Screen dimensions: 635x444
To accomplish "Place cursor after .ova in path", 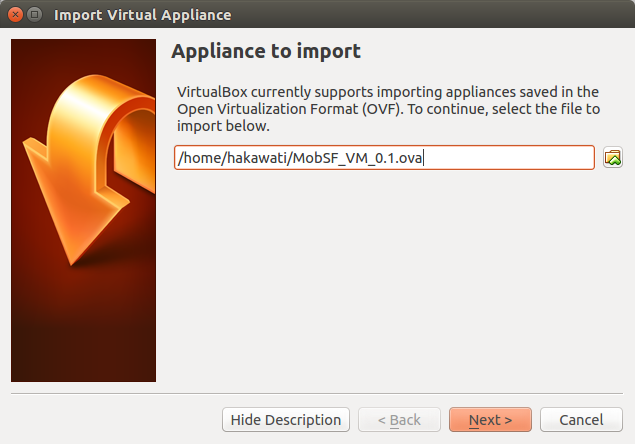I will (x=423, y=158).
